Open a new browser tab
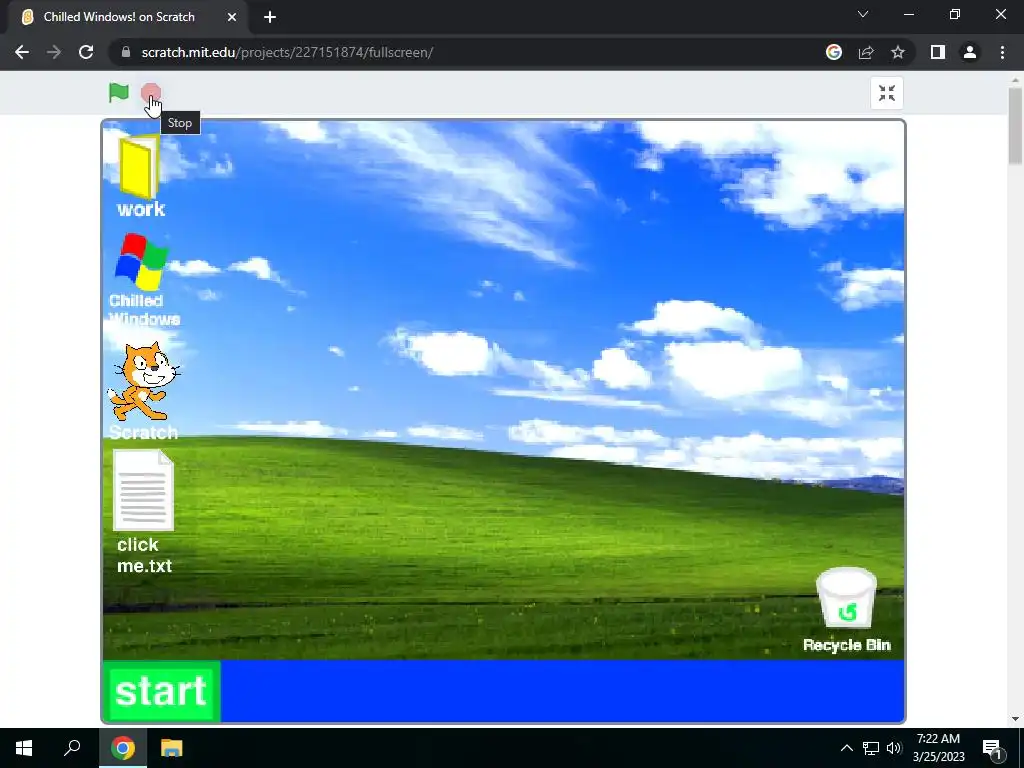Screen dimensions: 1024x768 tap(270, 17)
